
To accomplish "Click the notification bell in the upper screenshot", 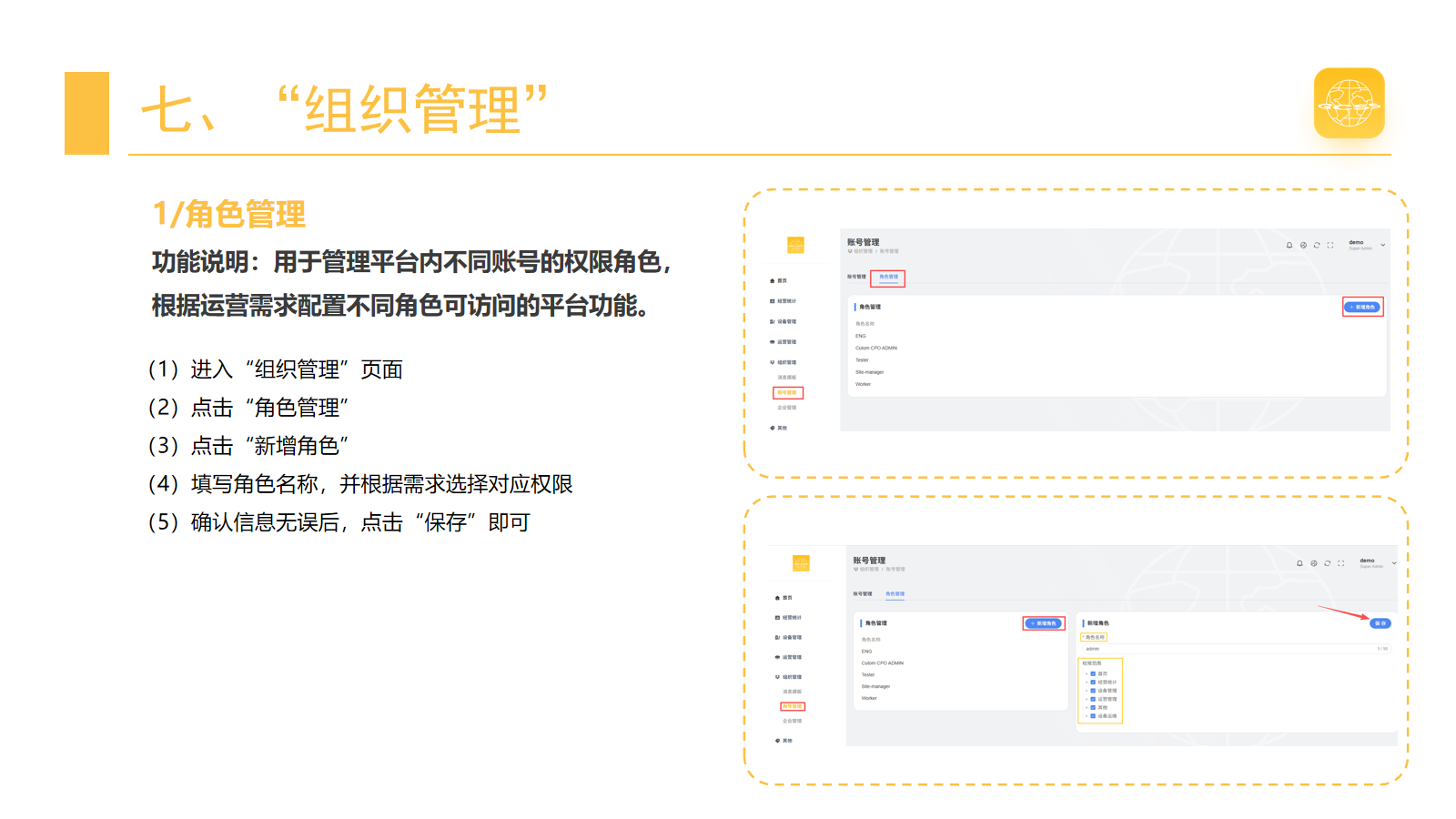I will (1289, 245).
